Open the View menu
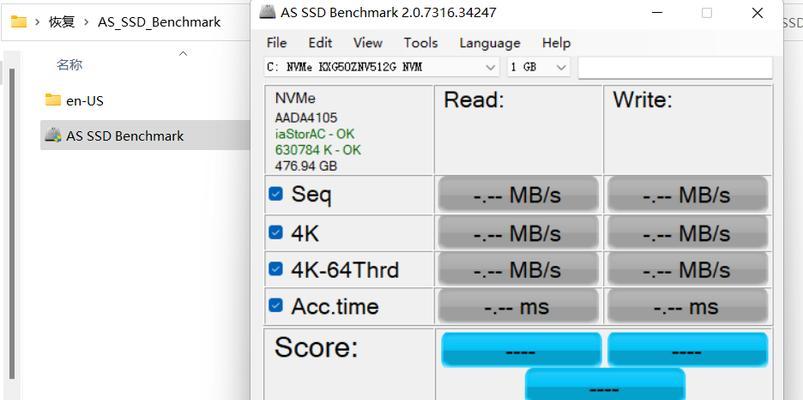Viewport: 803px width, 400px height. (x=368, y=43)
